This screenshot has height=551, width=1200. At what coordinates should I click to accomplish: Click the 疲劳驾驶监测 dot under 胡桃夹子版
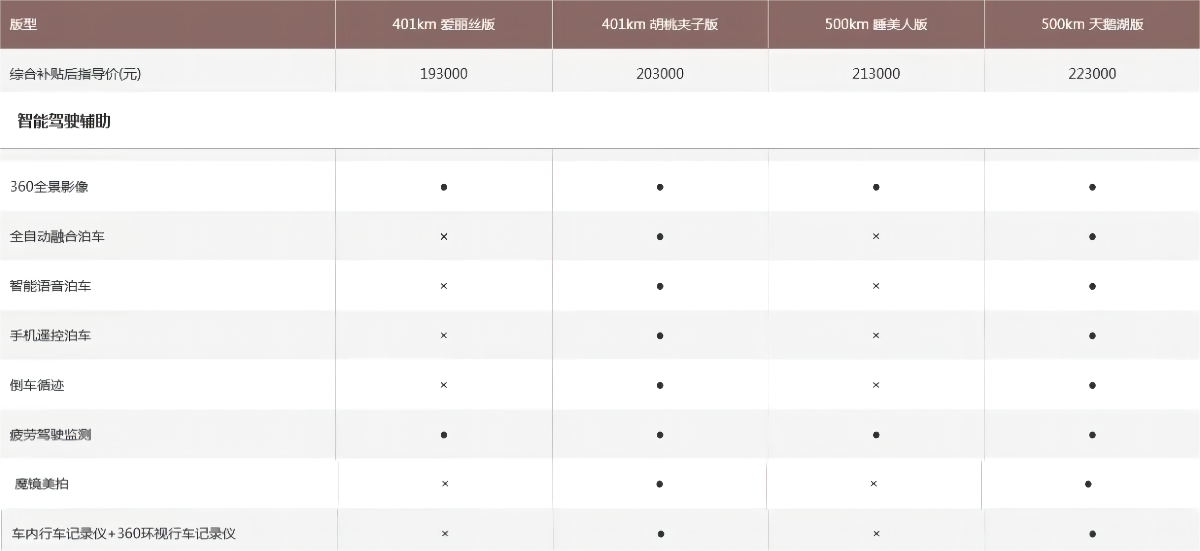coord(660,435)
